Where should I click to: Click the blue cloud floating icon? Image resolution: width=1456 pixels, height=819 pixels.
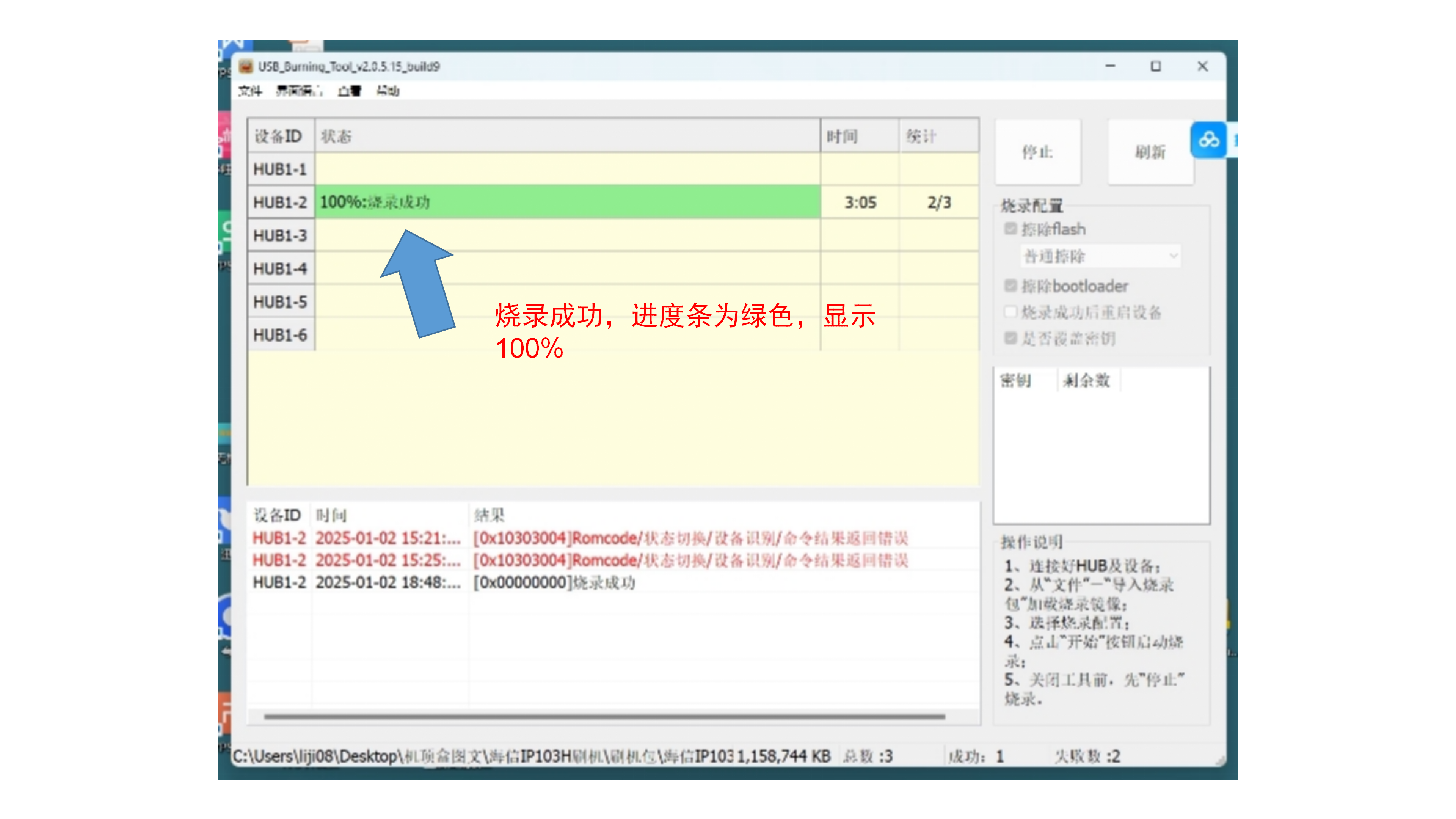tap(1208, 140)
